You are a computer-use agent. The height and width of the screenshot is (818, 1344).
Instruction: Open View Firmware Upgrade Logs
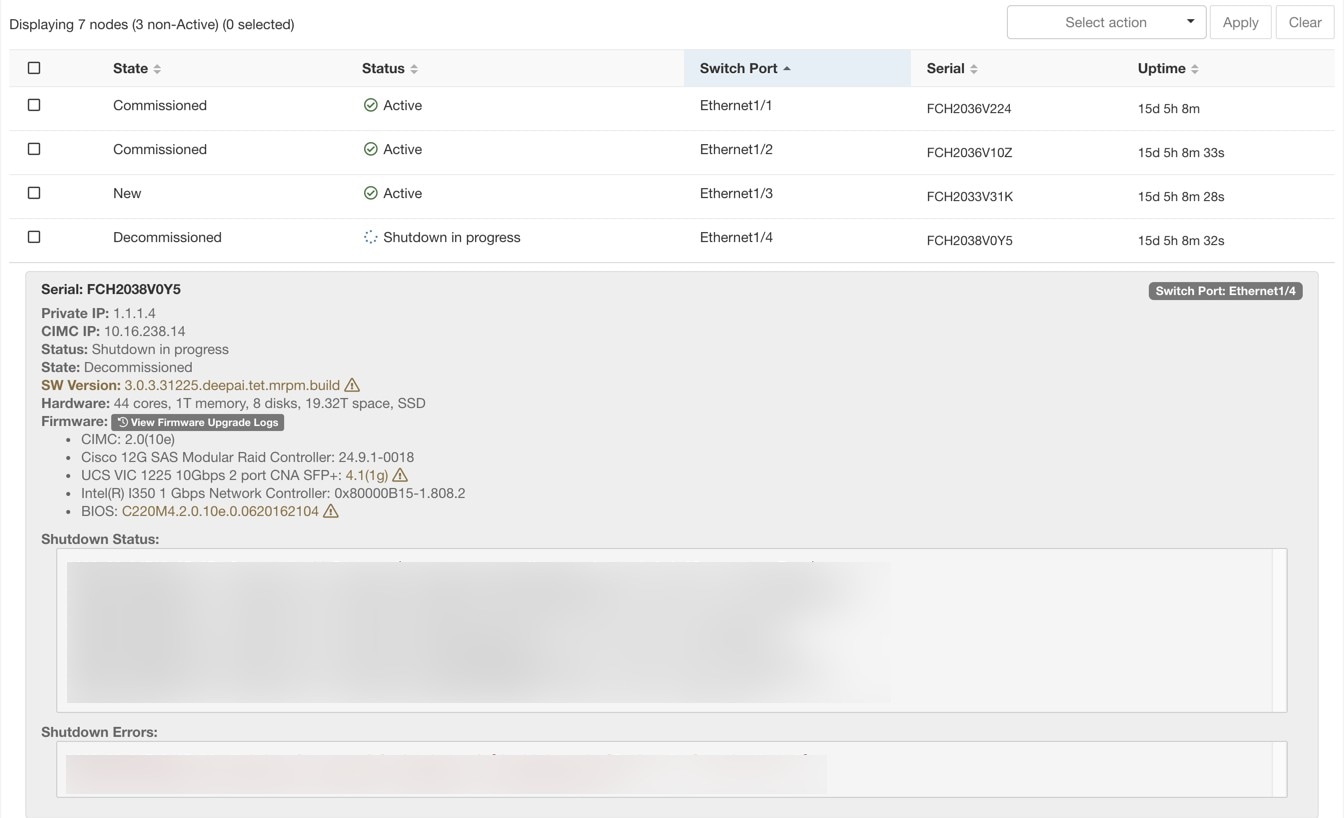point(197,422)
